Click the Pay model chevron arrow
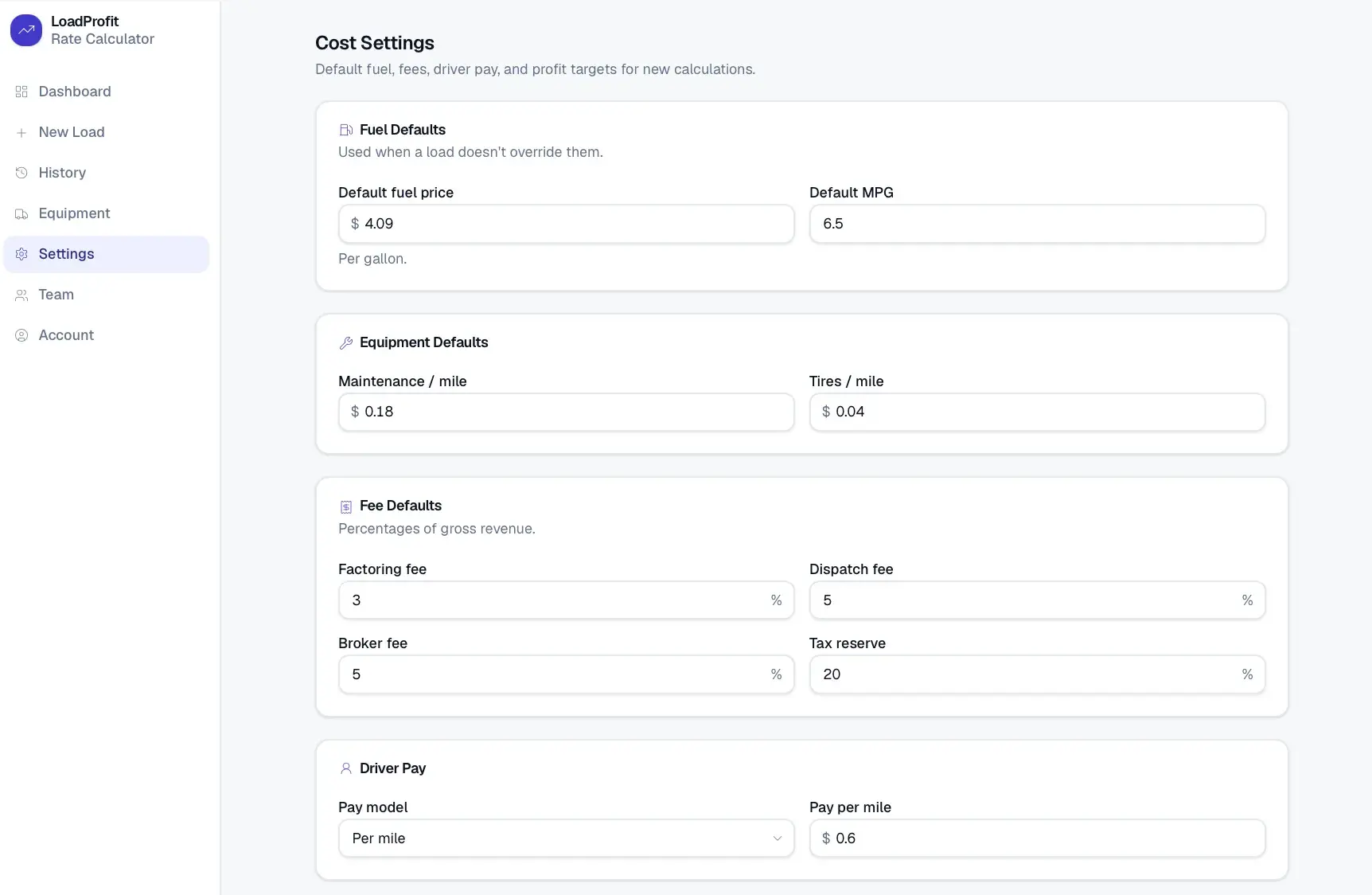The height and width of the screenshot is (895, 1372). click(x=778, y=838)
